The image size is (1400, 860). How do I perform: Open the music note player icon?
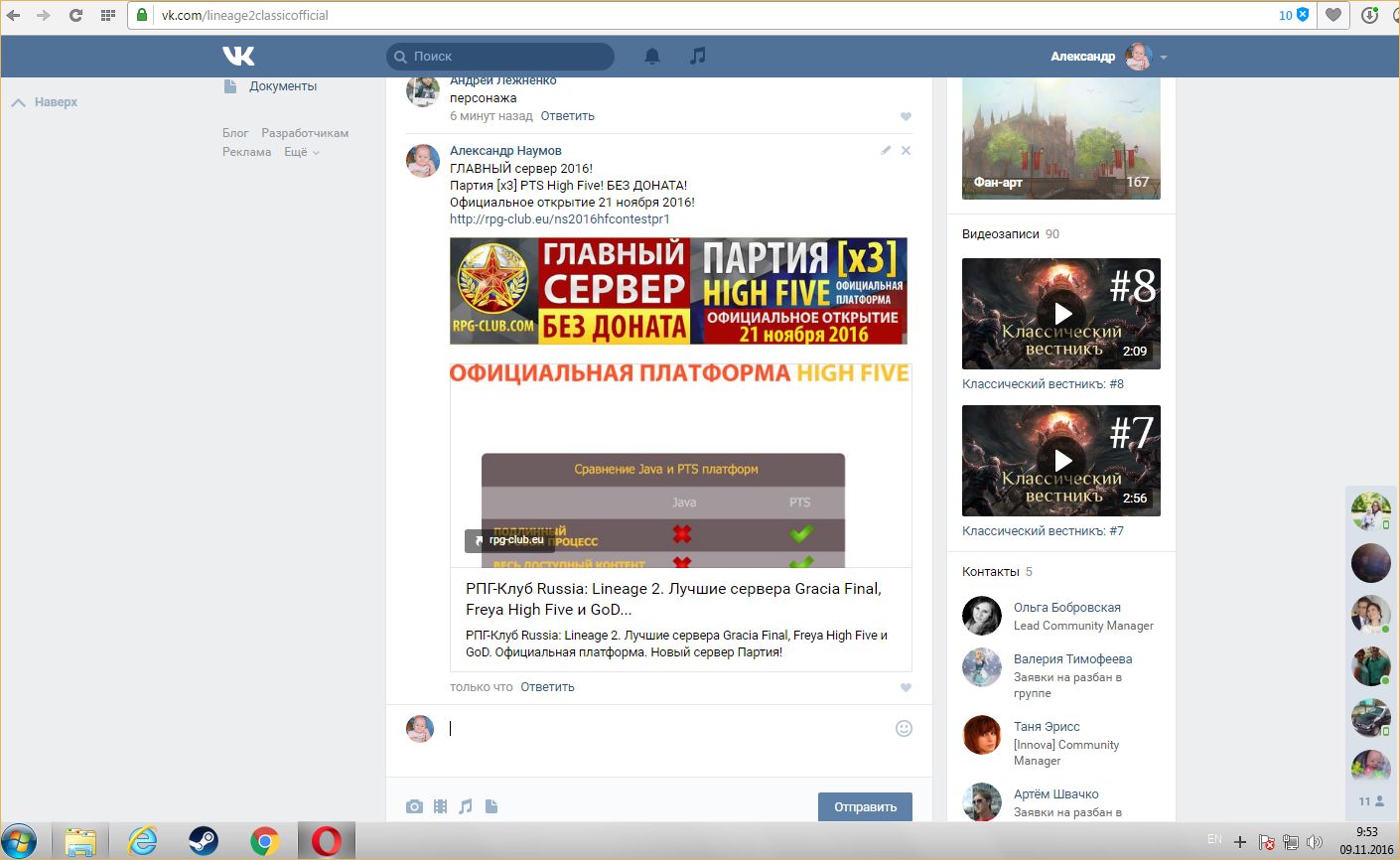[698, 56]
